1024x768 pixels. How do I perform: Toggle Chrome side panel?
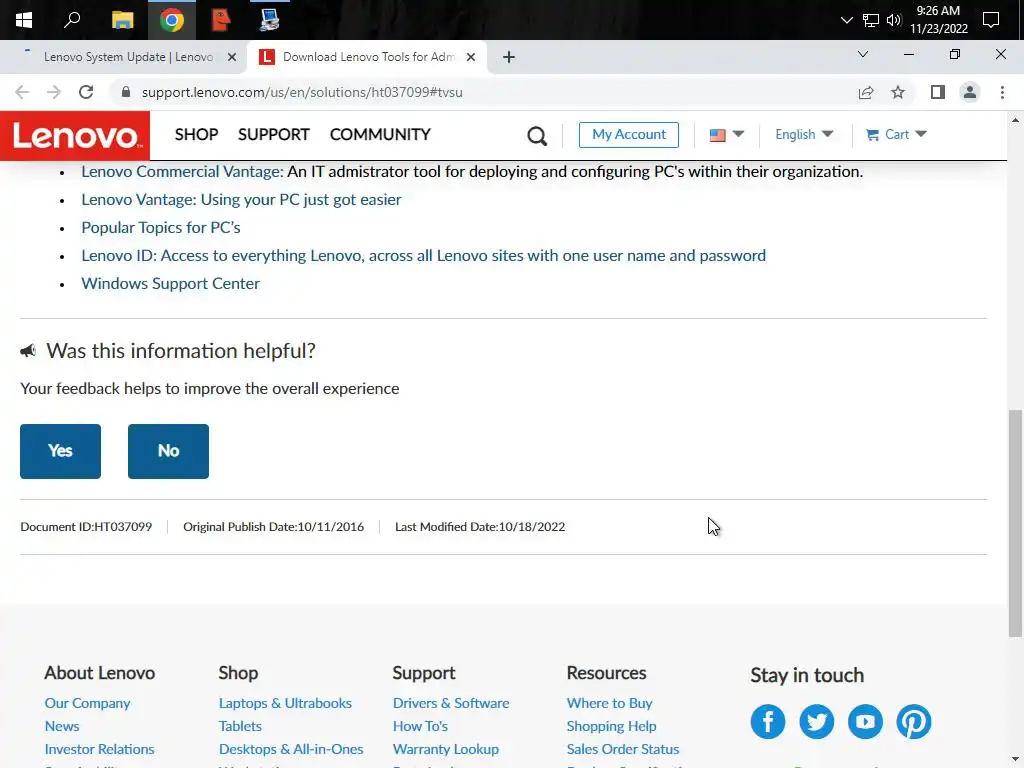coord(938,92)
